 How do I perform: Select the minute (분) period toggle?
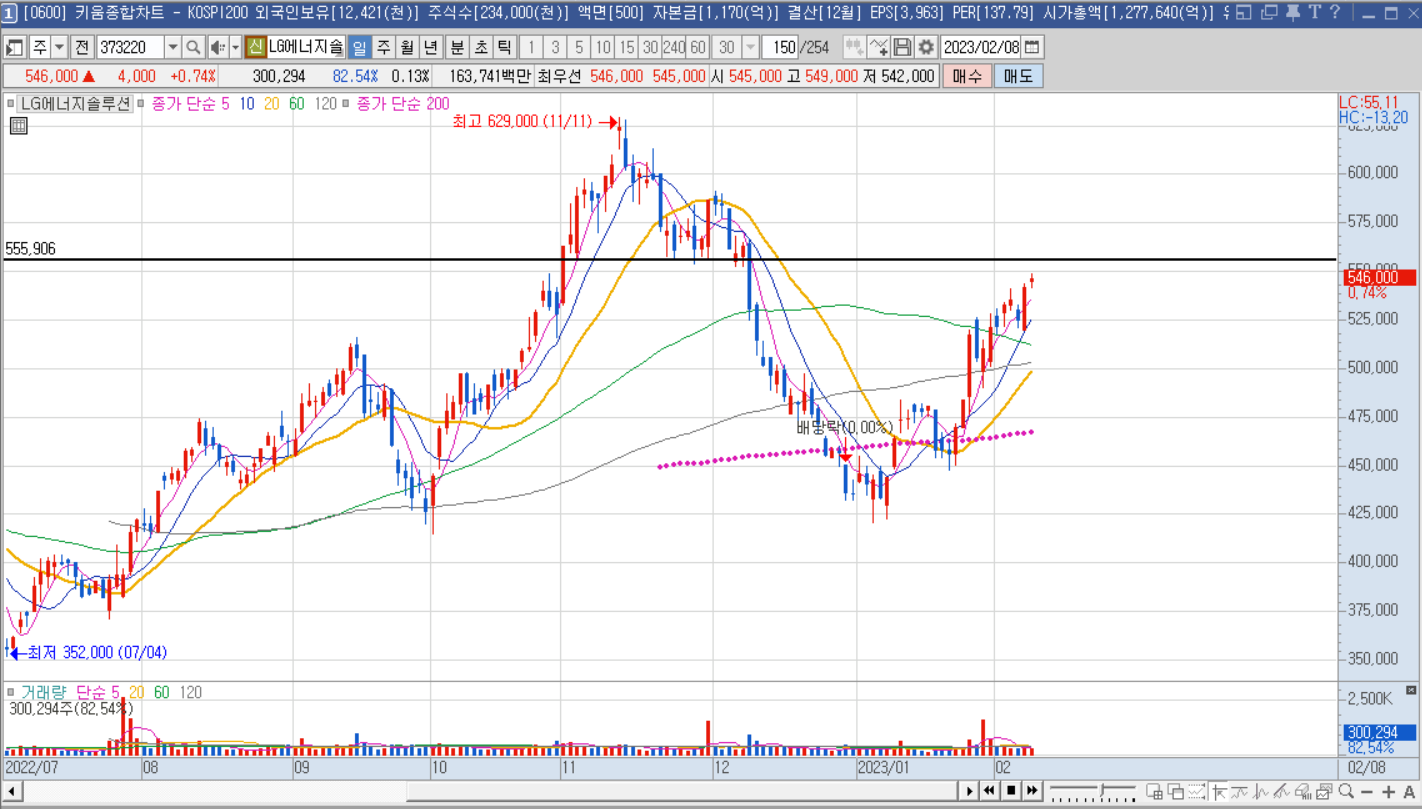456,47
